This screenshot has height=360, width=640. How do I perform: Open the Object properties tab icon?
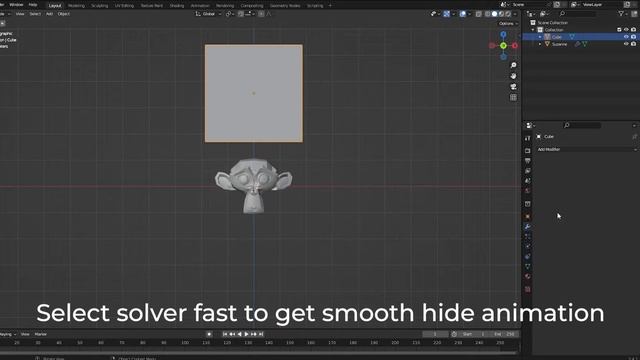pyautogui.click(x=527, y=216)
